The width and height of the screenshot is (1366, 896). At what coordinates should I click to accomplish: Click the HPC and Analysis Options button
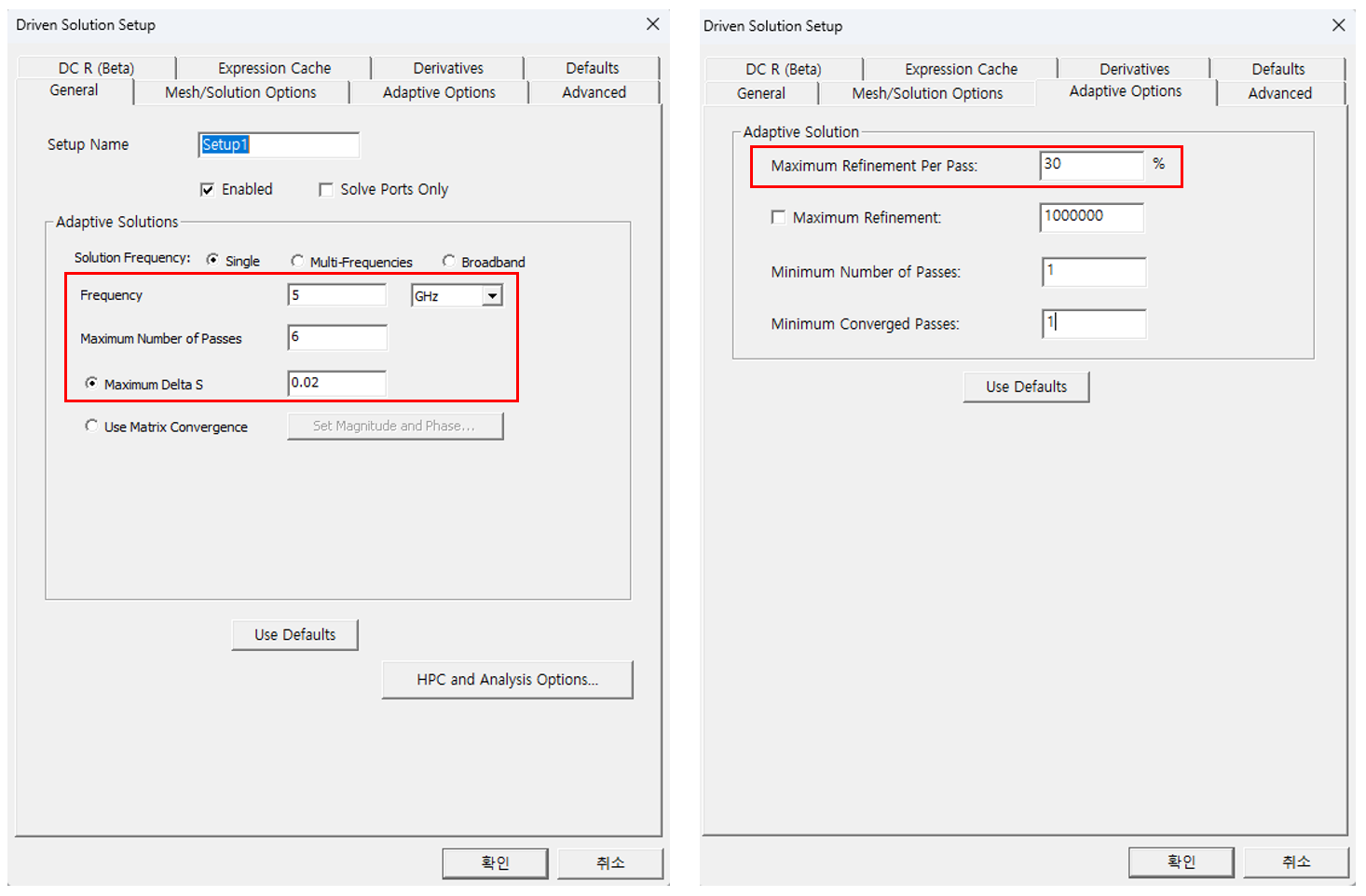(507, 680)
